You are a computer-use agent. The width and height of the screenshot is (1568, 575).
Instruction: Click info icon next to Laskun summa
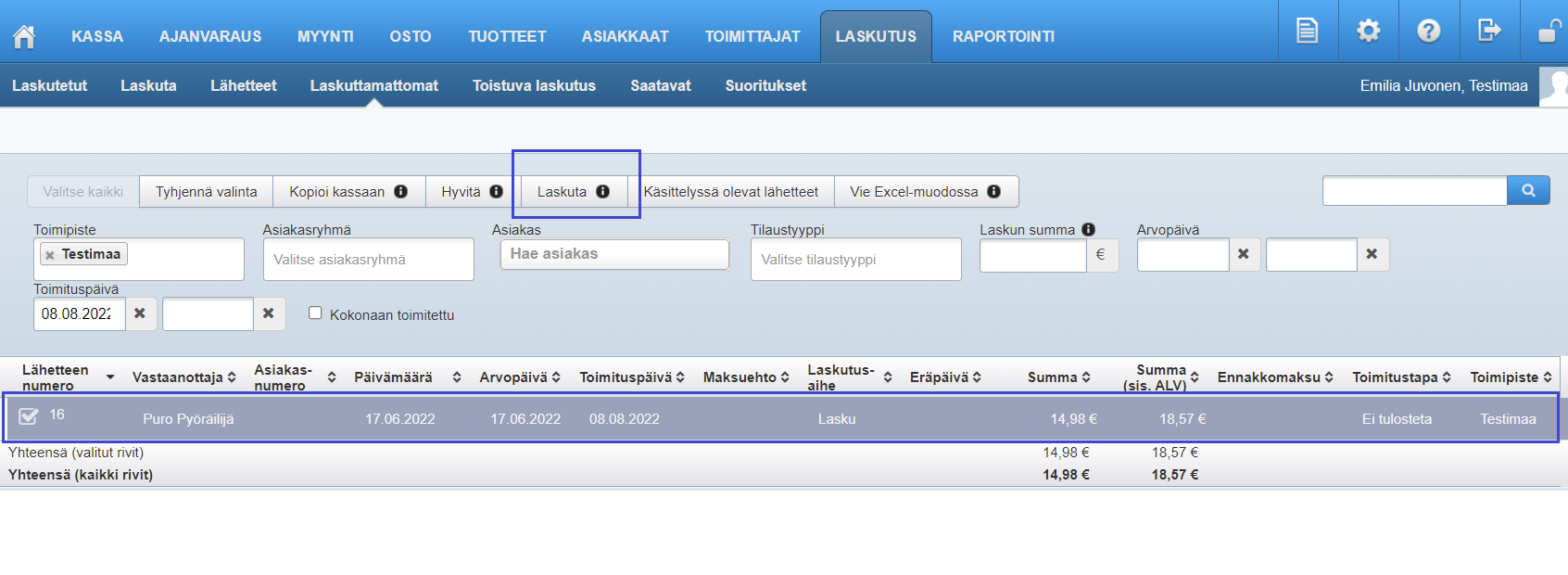pos(1088,229)
